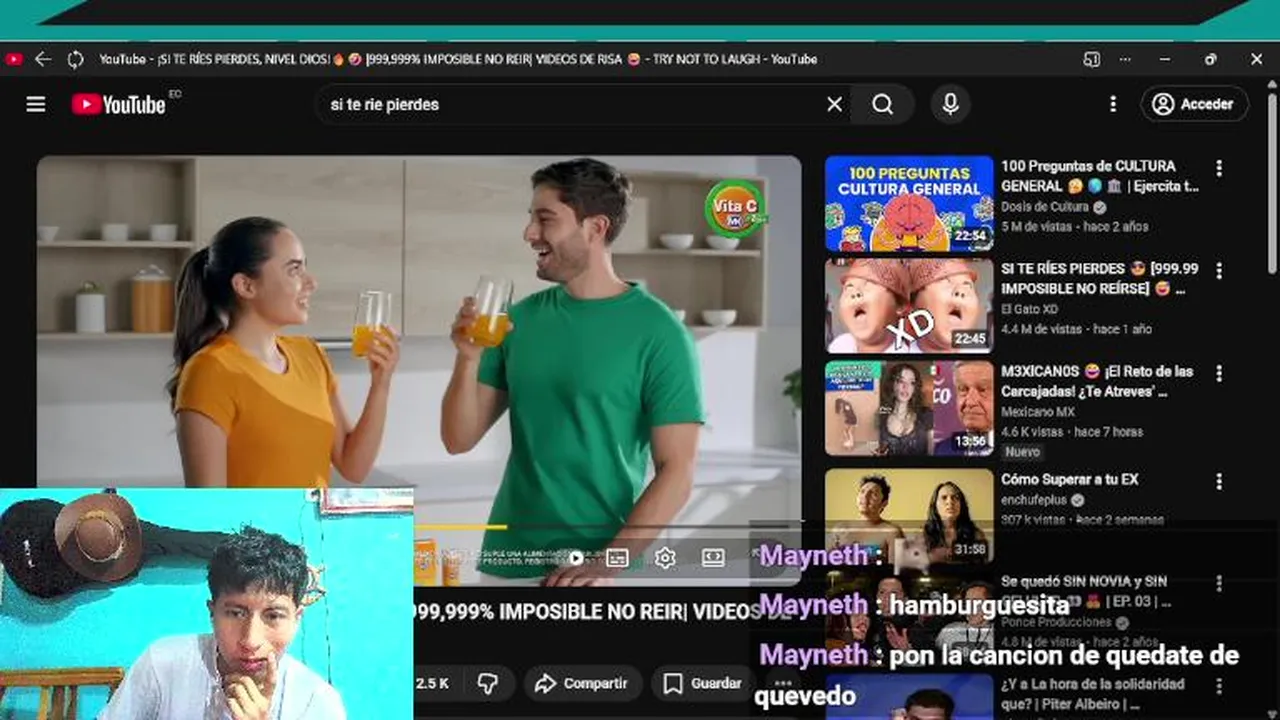The width and height of the screenshot is (1280, 720).
Task: Open the SI TE RÍES PIERDES XD thumbnail
Action: pos(909,306)
